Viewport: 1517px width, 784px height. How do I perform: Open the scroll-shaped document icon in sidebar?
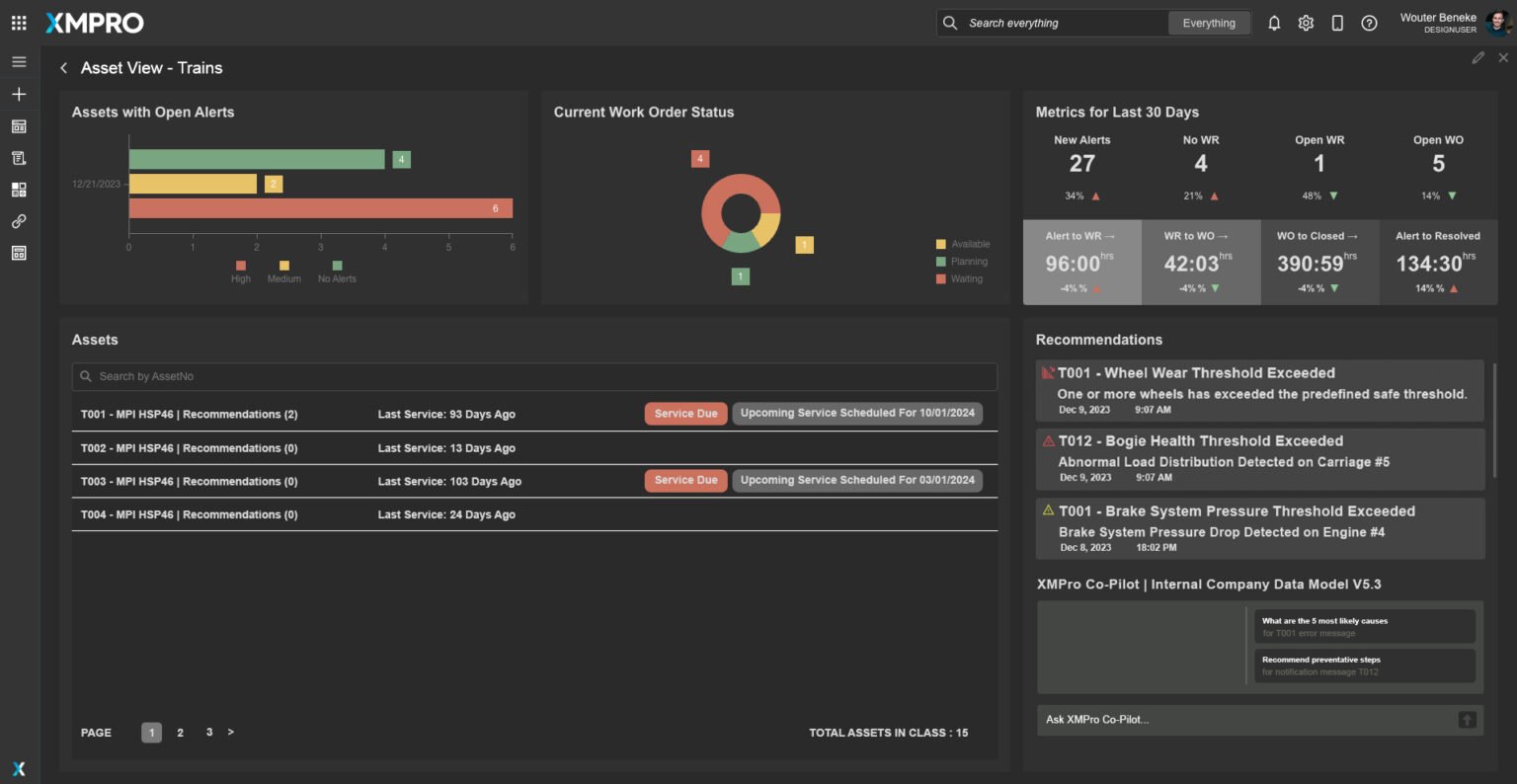point(19,158)
